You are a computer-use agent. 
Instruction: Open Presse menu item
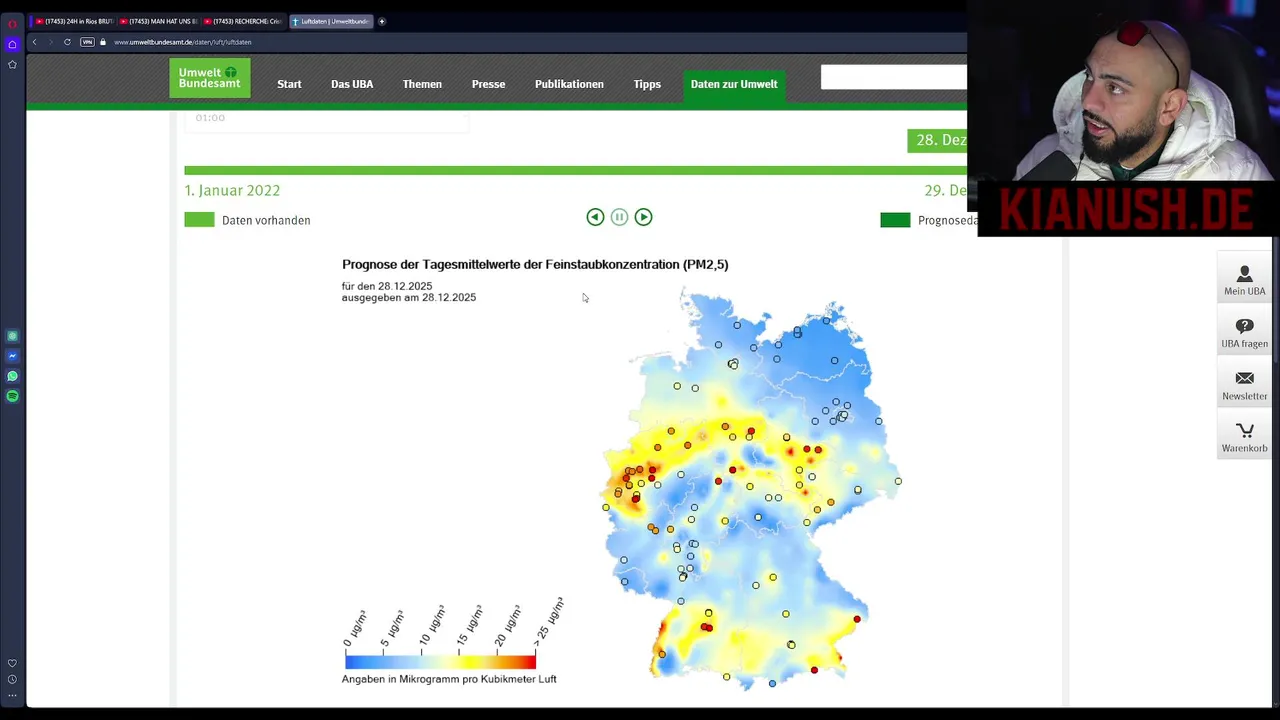click(x=488, y=84)
